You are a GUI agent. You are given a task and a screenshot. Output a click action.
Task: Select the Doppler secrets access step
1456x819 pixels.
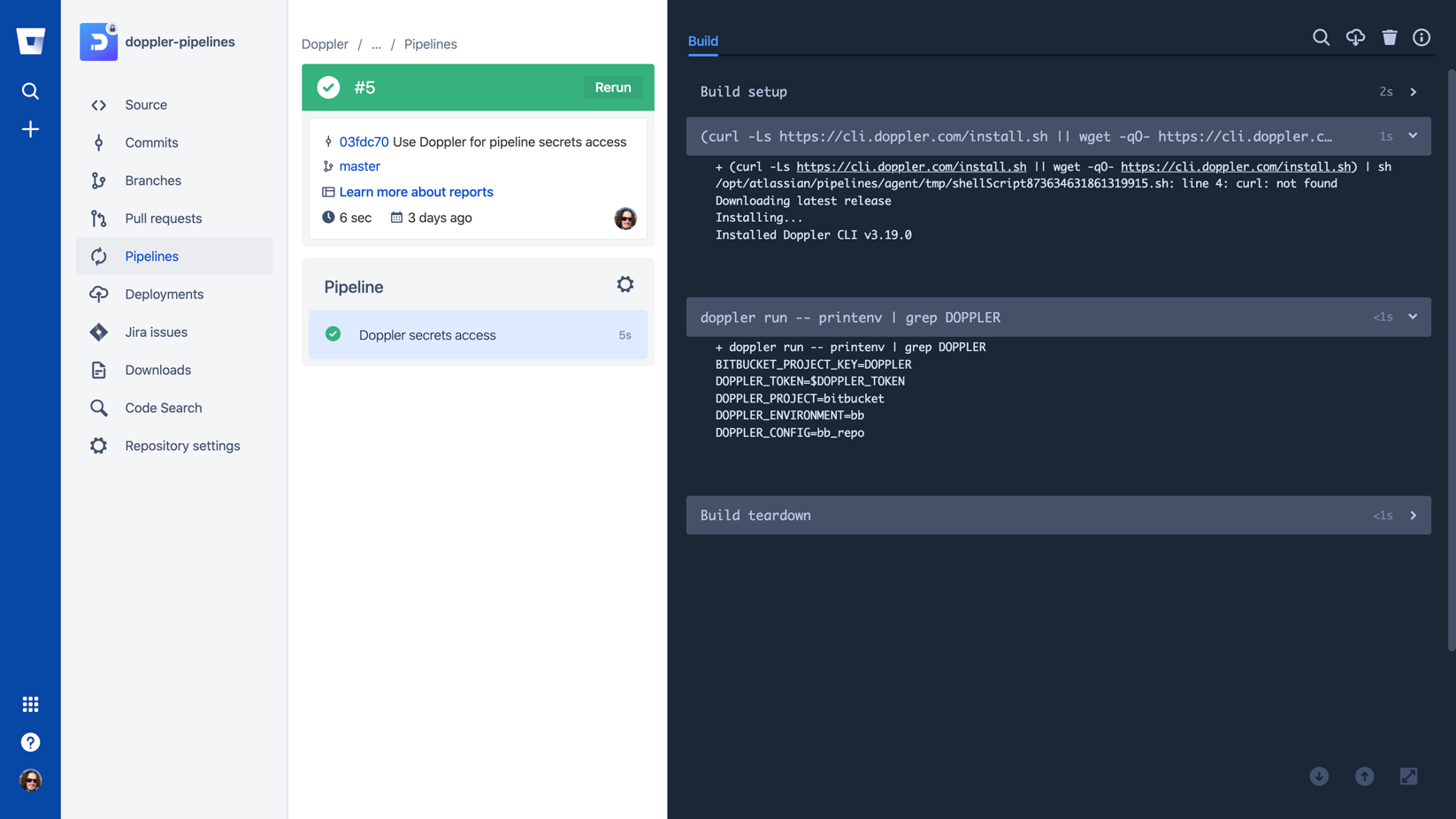pos(478,335)
